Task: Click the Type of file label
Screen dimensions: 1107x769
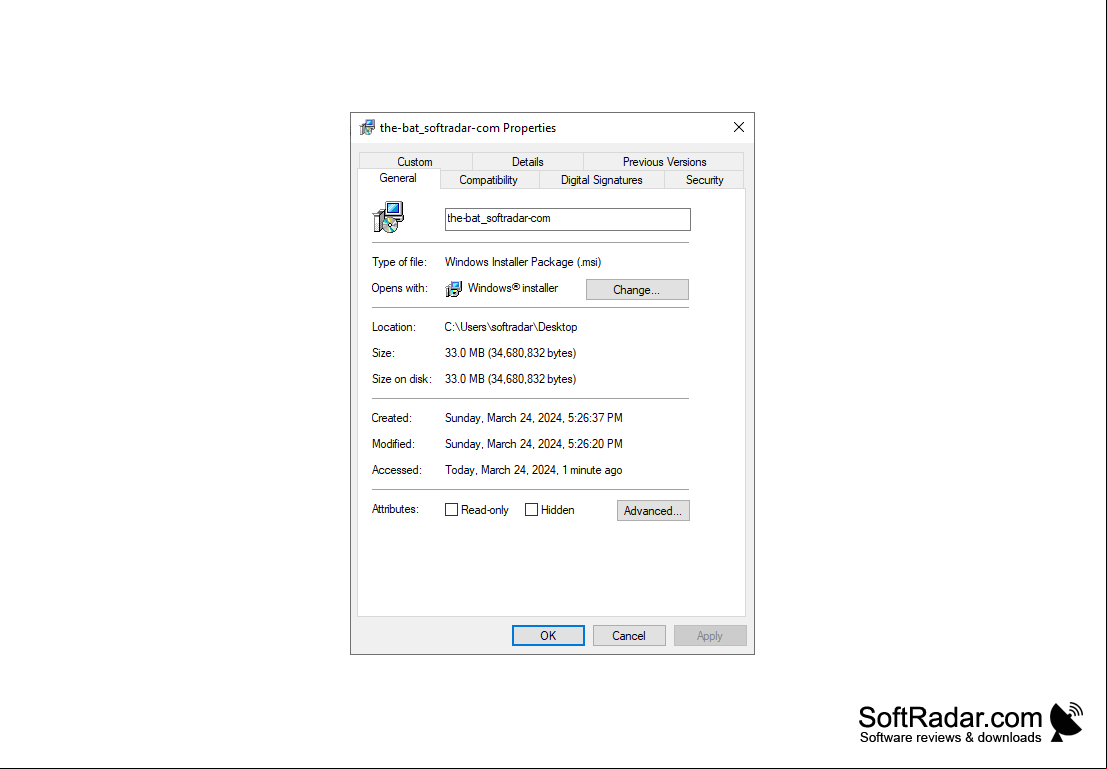Action: point(400,262)
